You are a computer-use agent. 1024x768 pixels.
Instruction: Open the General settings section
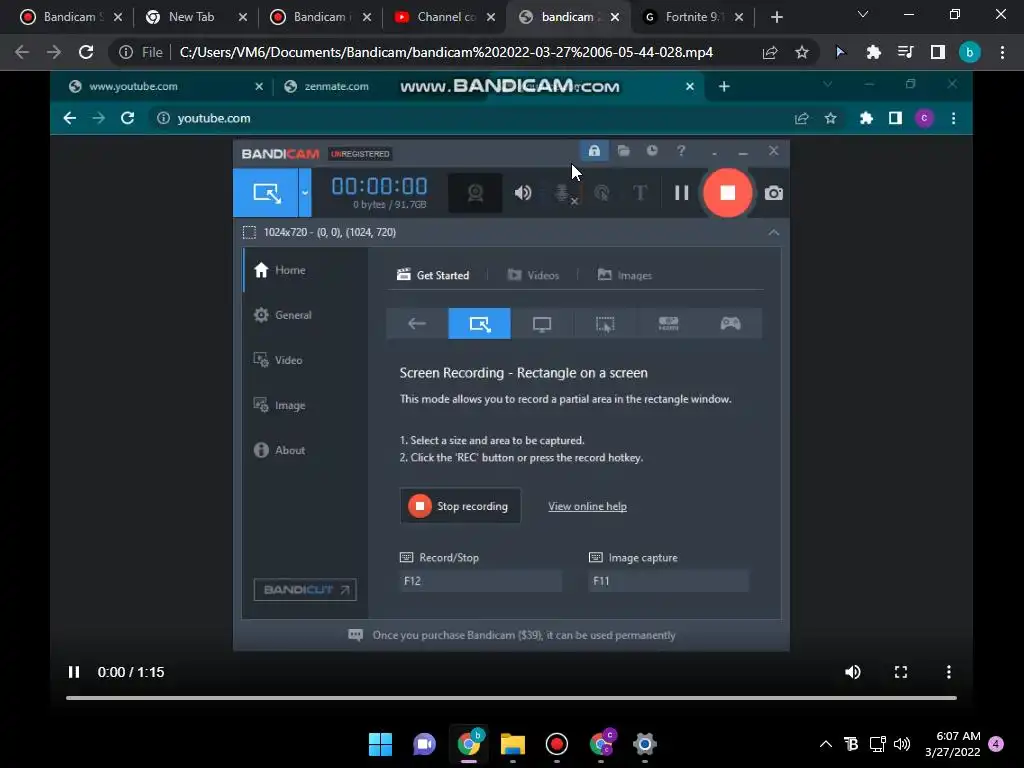282,315
